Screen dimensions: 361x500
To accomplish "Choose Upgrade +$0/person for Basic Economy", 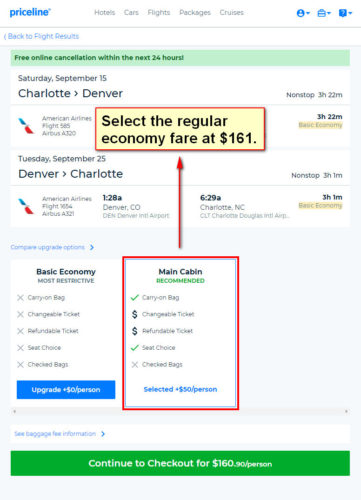I will pos(66,390).
